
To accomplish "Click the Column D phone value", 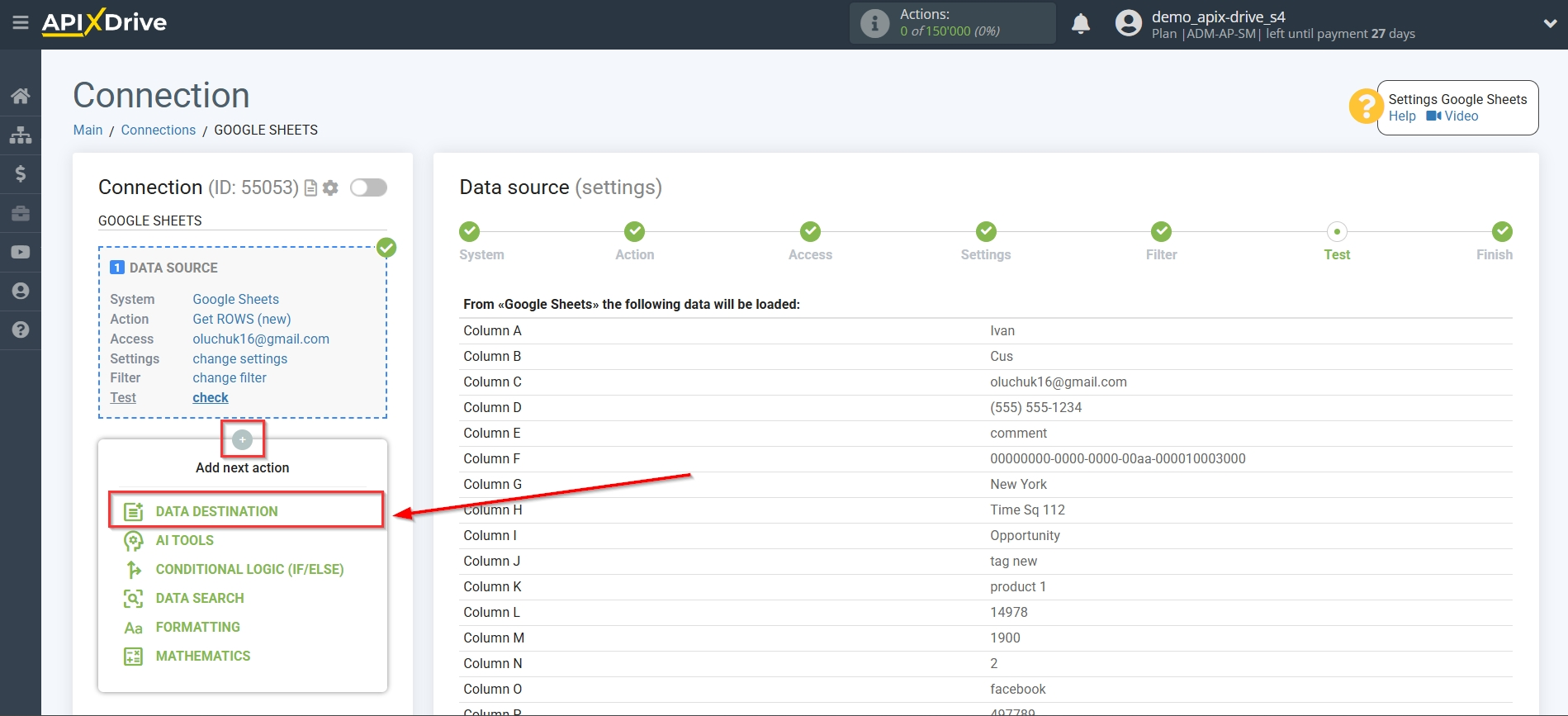I will [x=1035, y=408].
